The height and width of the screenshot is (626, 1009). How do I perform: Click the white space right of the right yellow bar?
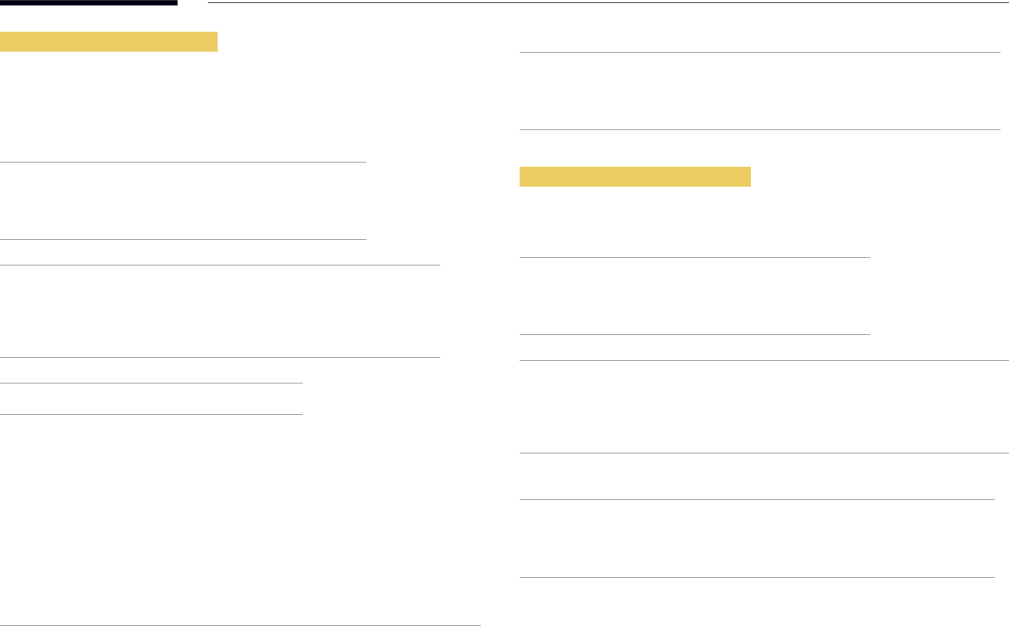(x=880, y=177)
